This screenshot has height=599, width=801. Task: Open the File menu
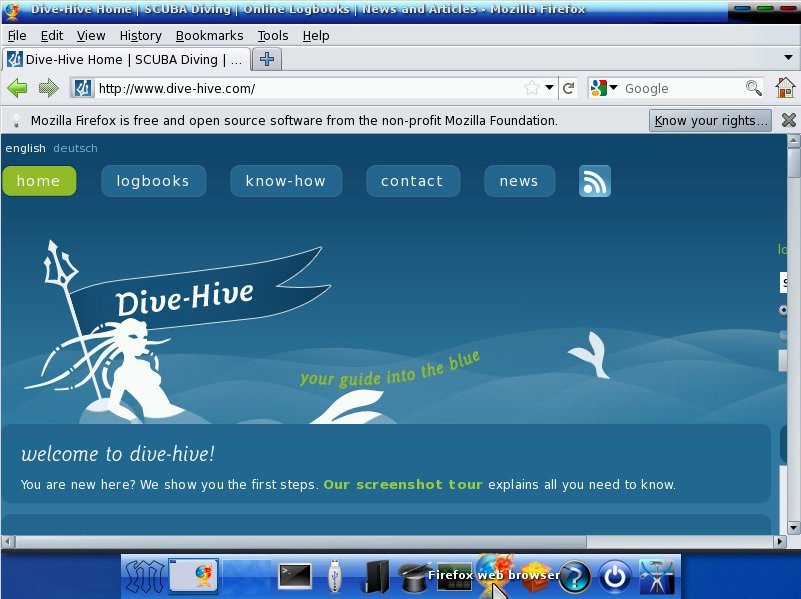pyautogui.click(x=17, y=36)
